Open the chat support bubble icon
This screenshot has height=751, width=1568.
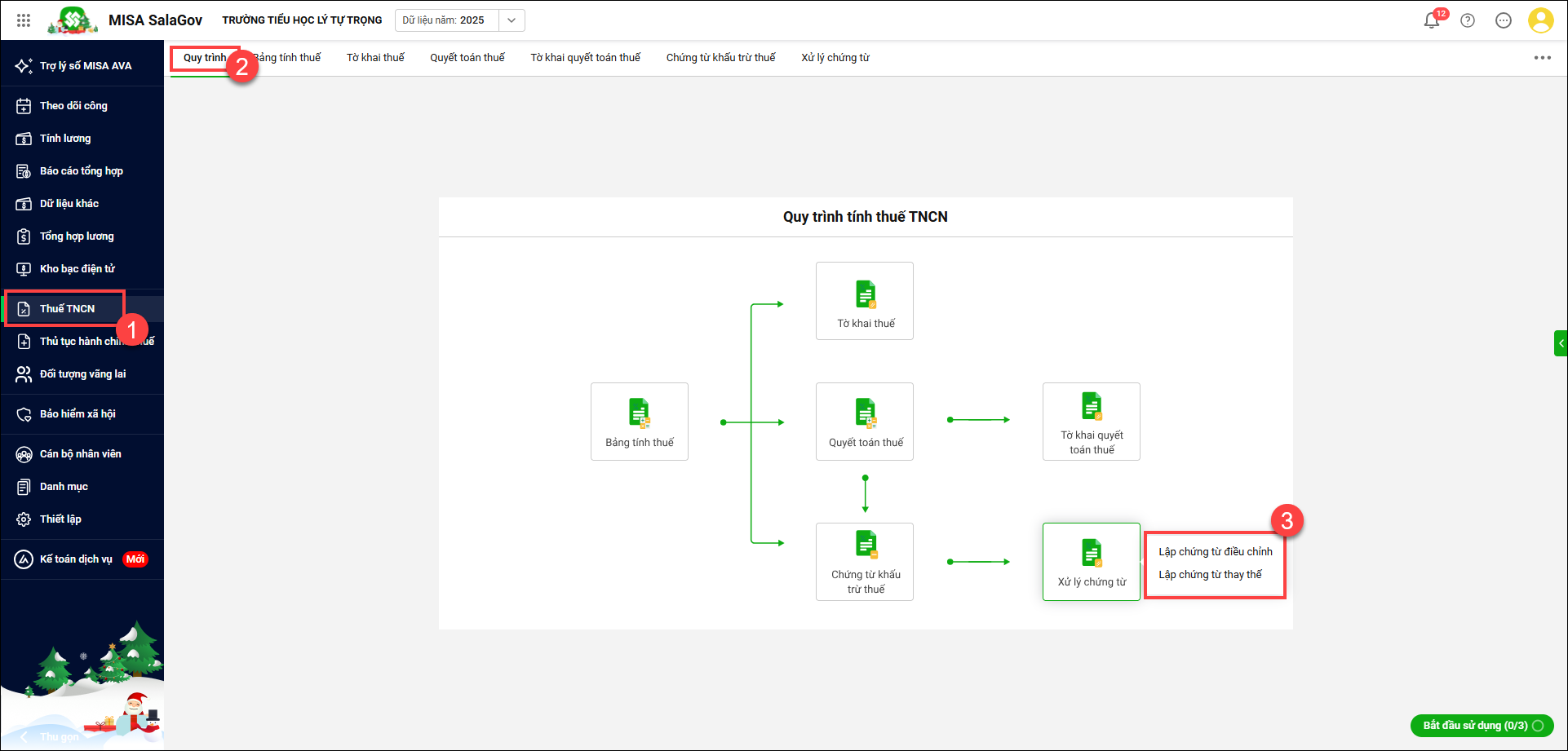coord(1504,20)
